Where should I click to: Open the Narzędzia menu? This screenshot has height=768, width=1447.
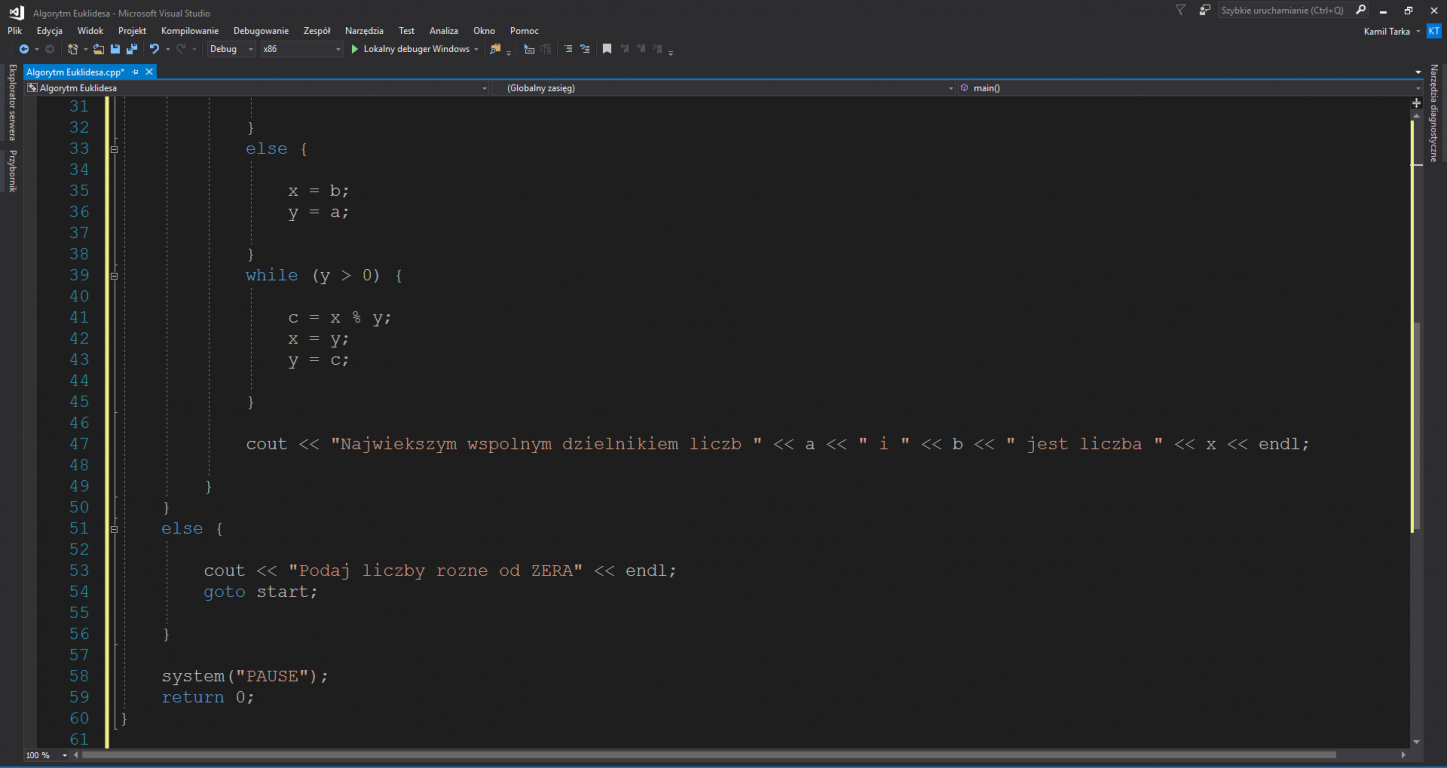point(366,31)
